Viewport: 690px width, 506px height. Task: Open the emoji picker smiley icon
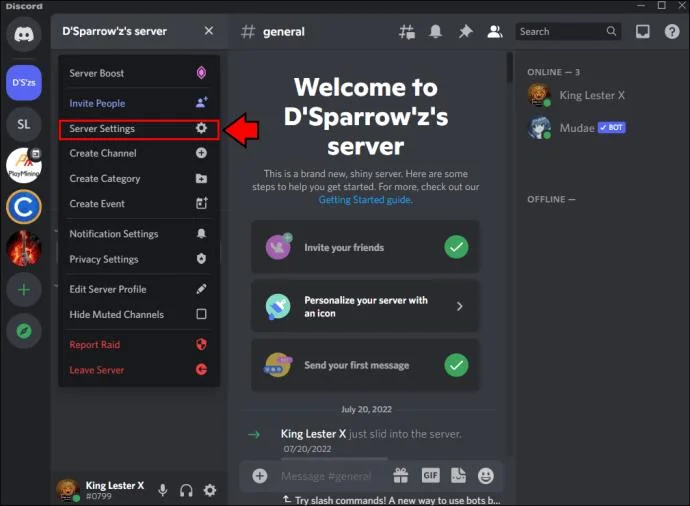485,476
